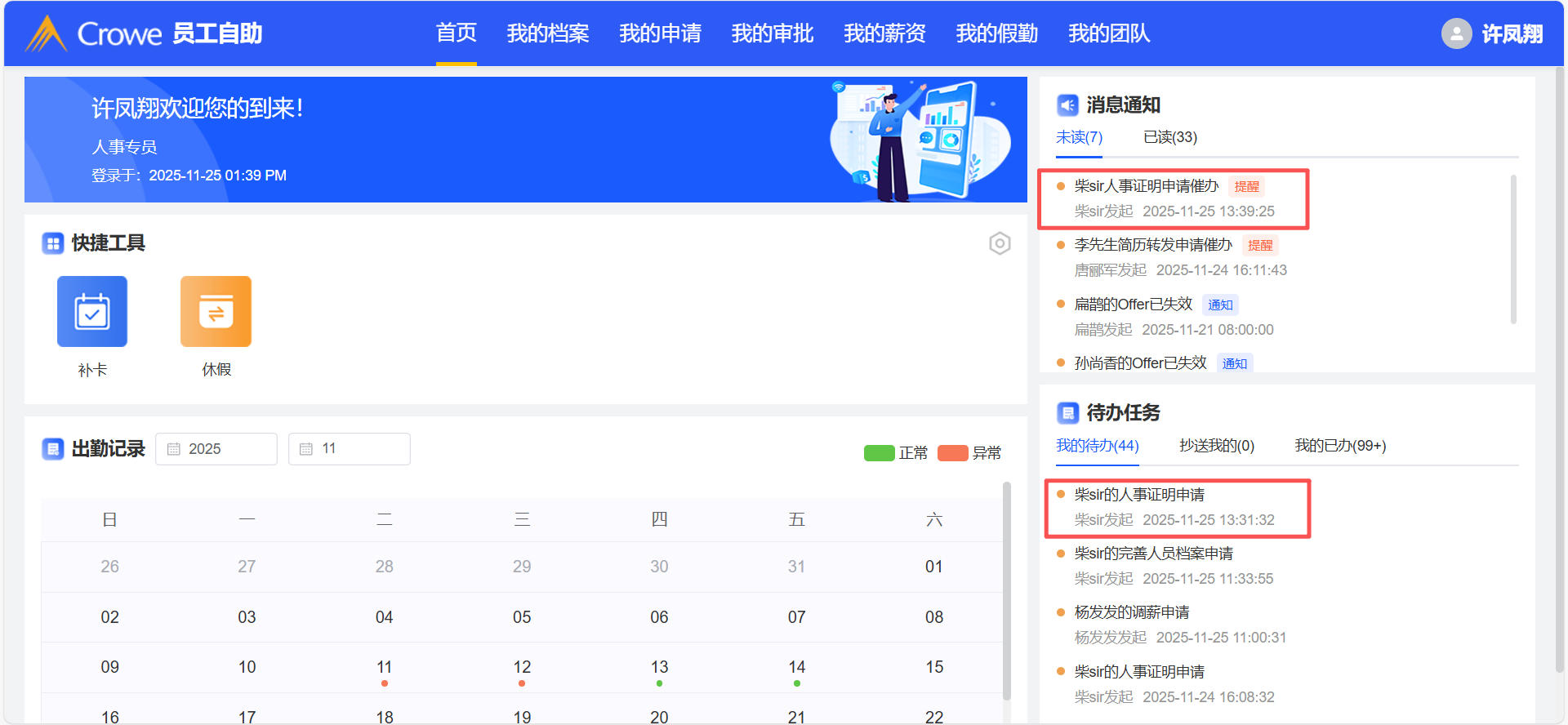Viewport: 1568px width, 725px height.
Task: Switch to 抄送我的(0) tab
Action: point(1216,446)
